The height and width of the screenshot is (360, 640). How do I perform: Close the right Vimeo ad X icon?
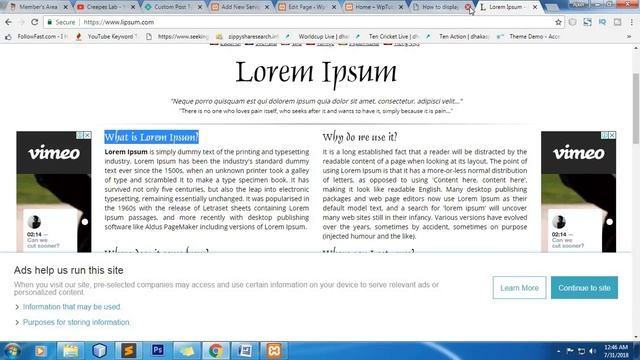pos(612,135)
